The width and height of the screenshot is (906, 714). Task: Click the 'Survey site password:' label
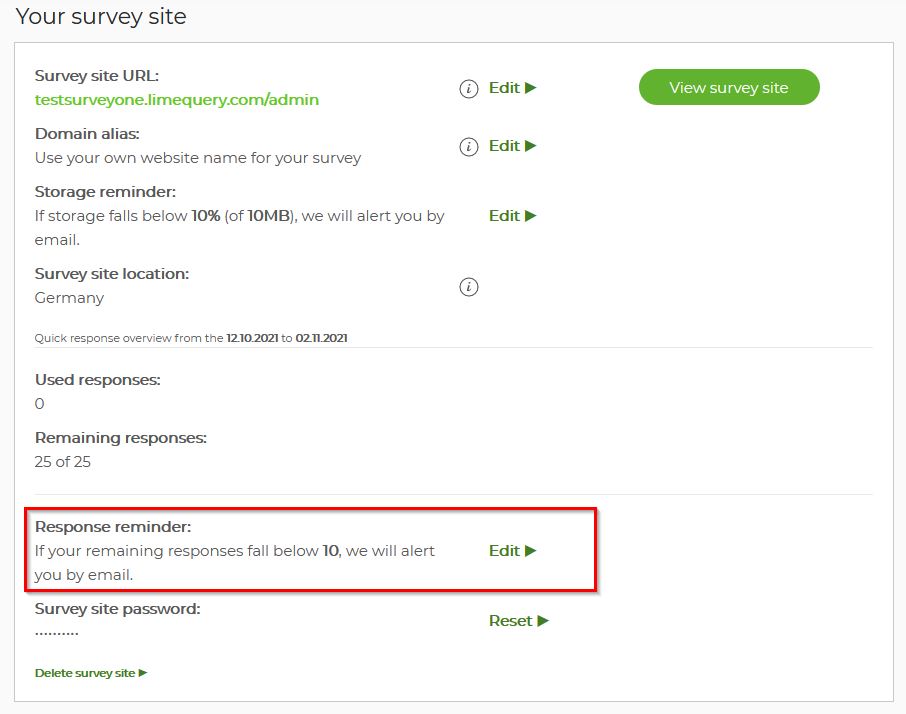(x=118, y=608)
